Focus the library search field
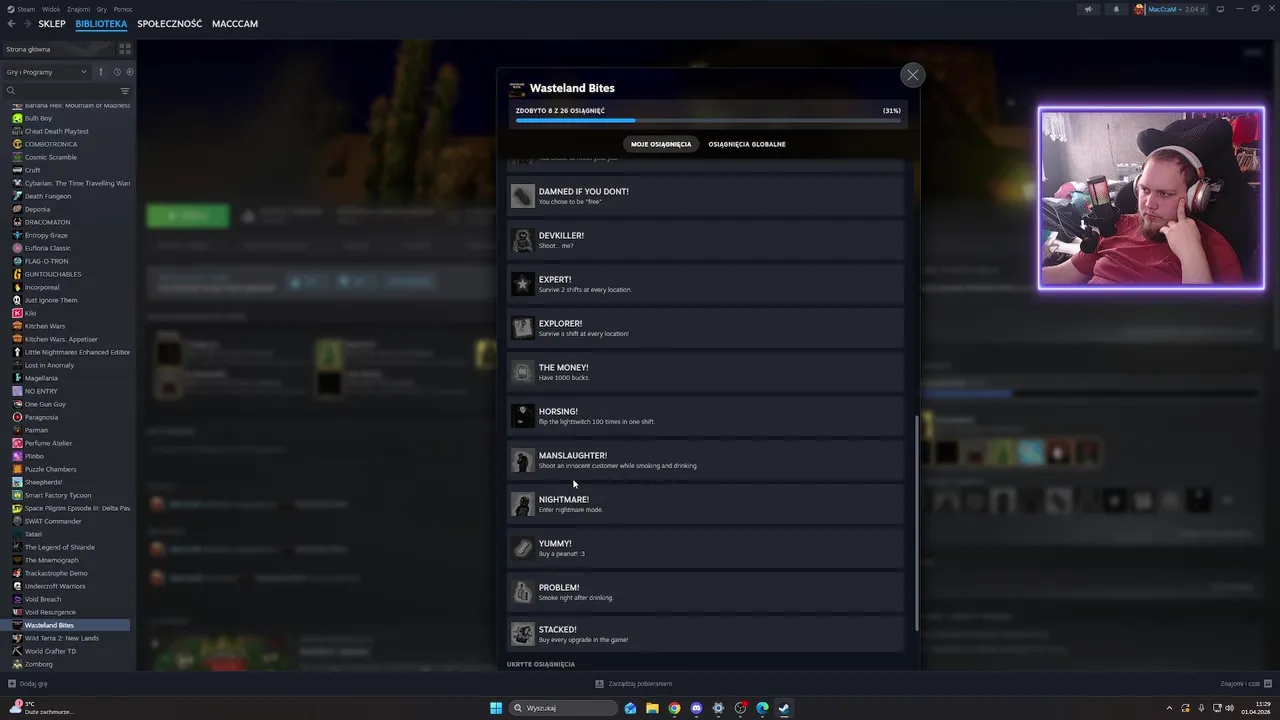This screenshot has height=720, width=1280. tap(60, 91)
